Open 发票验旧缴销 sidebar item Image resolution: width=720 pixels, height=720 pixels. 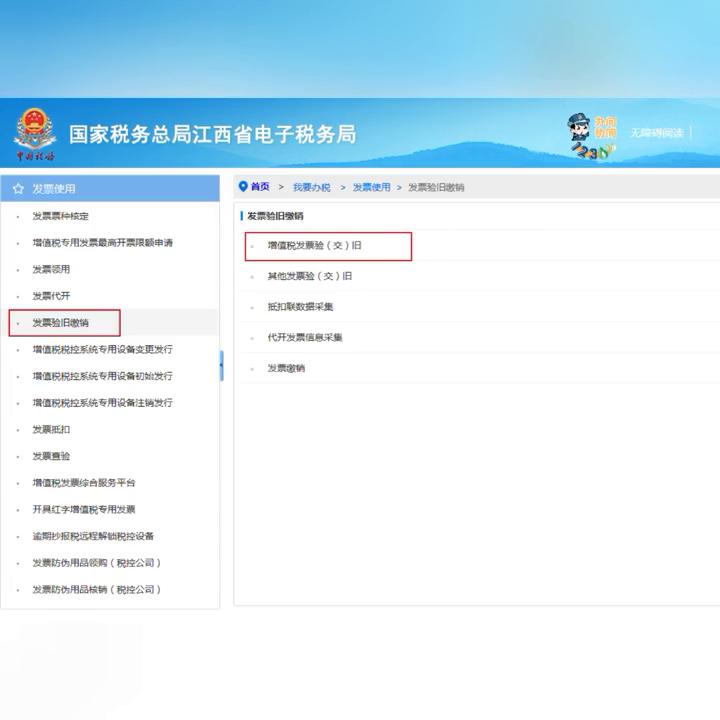(60, 323)
